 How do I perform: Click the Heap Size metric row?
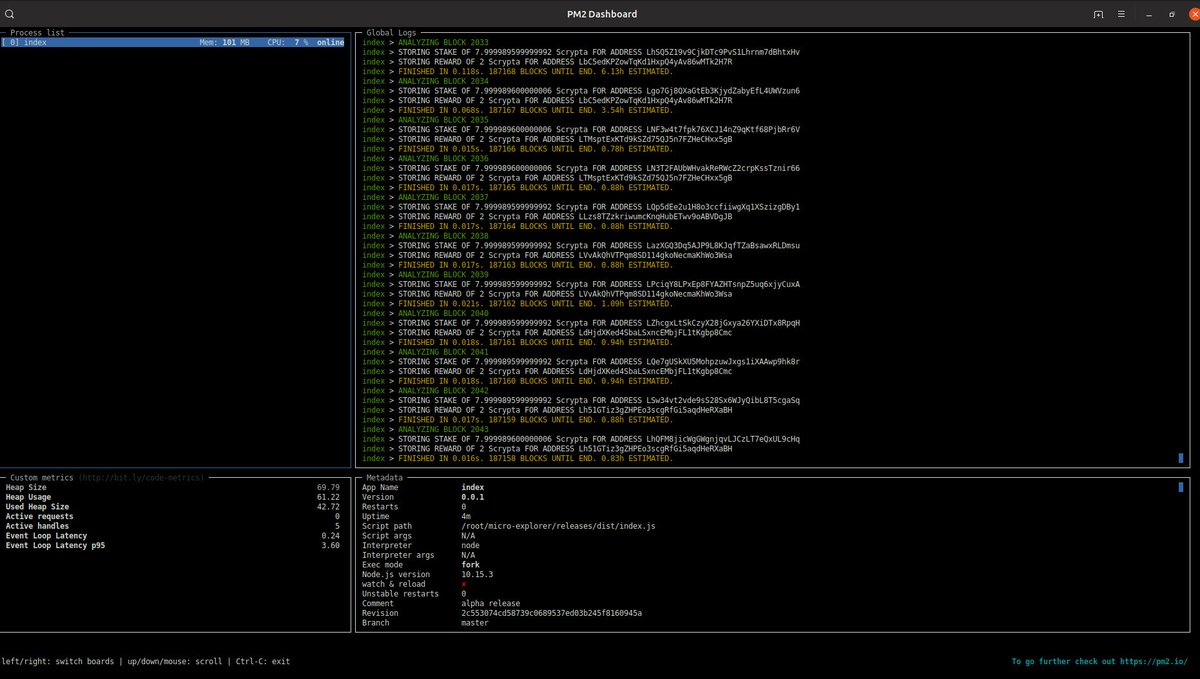click(173, 487)
